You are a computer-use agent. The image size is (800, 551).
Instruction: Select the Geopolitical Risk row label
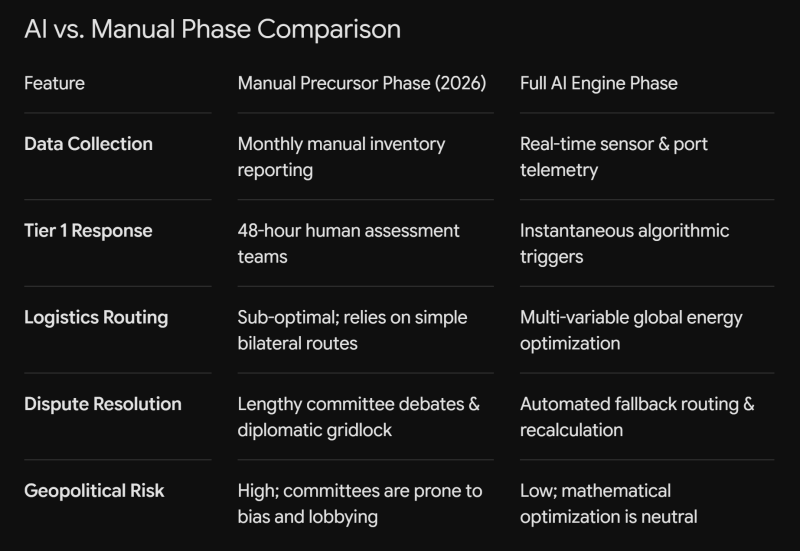click(94, 491)
